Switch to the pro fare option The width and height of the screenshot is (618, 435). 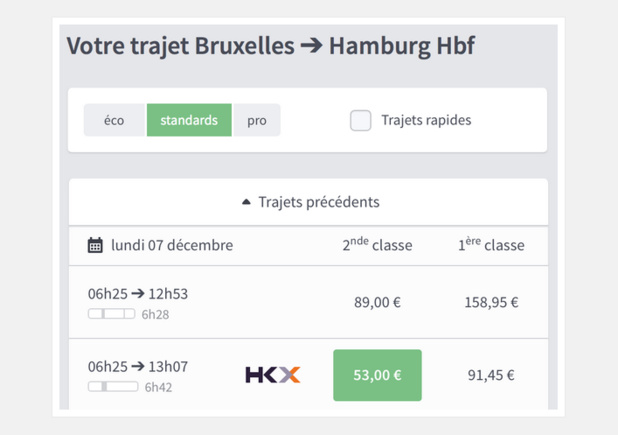pos(257,120)
